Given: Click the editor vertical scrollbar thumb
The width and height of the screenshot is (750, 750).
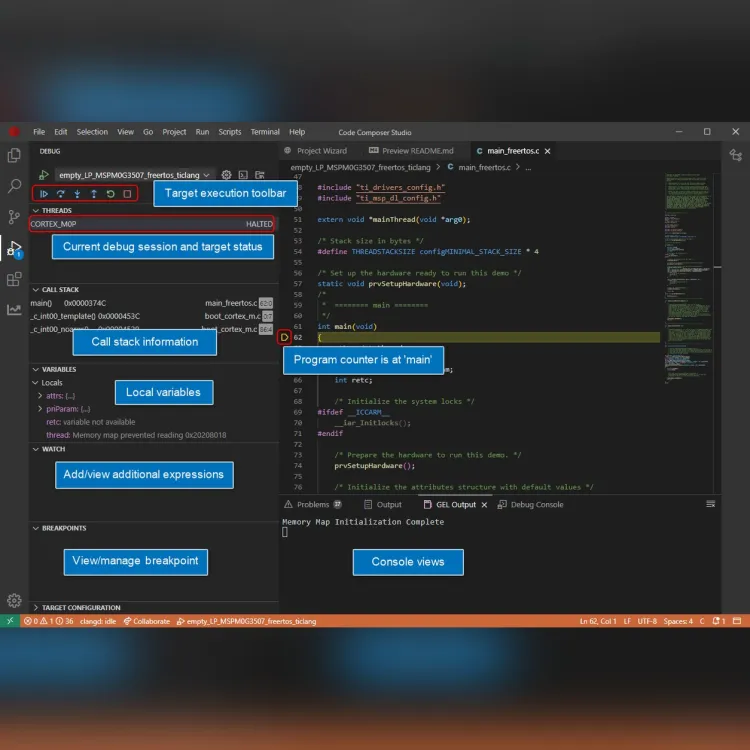Looking at the screenshot, I should pos(717,267).
